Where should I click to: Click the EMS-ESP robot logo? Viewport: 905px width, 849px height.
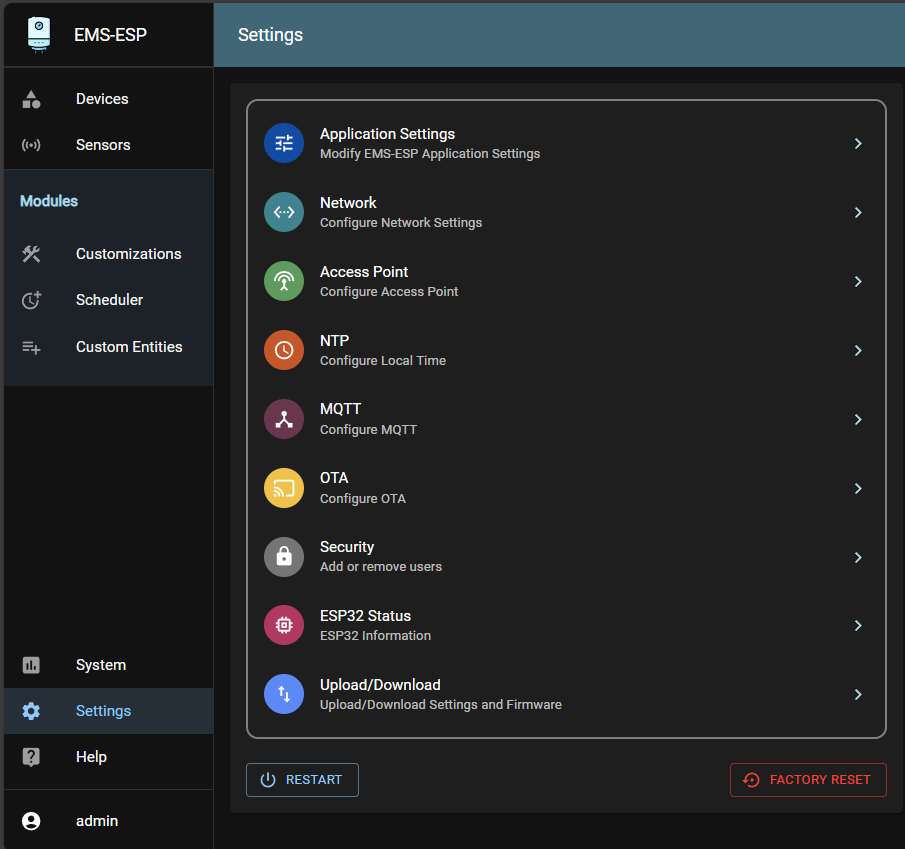click(38, 34)
